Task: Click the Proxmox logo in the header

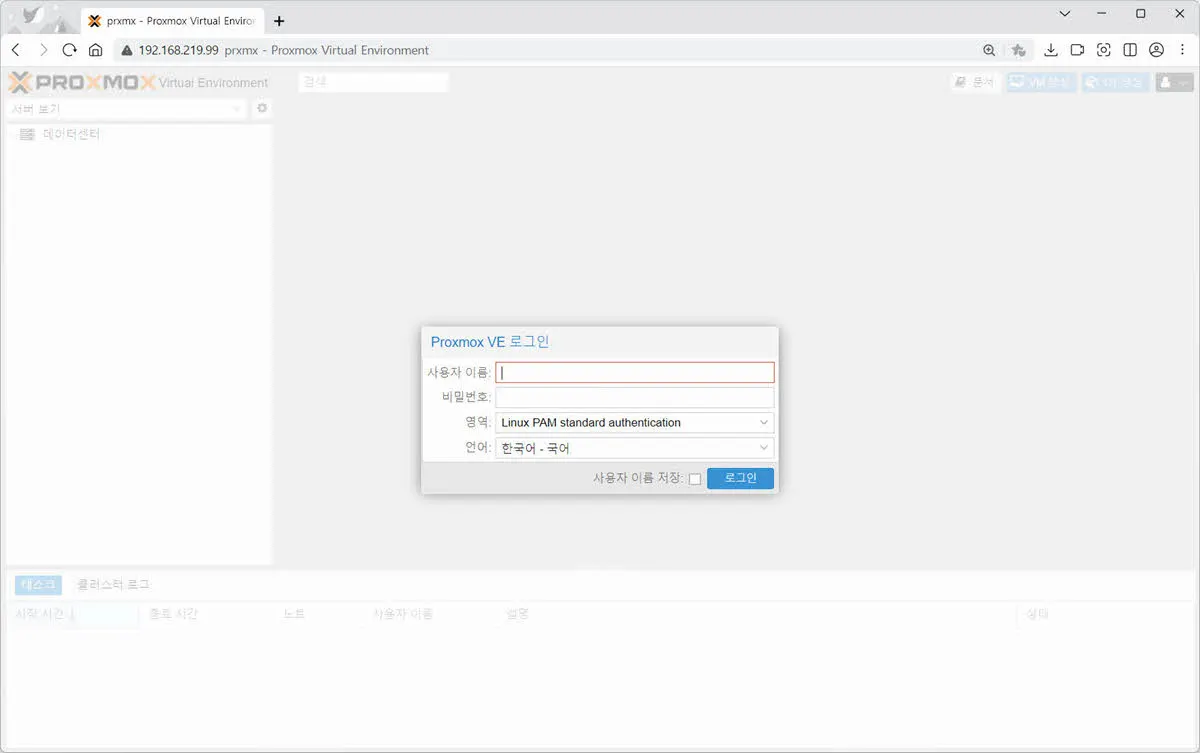Action: [82, 82]
